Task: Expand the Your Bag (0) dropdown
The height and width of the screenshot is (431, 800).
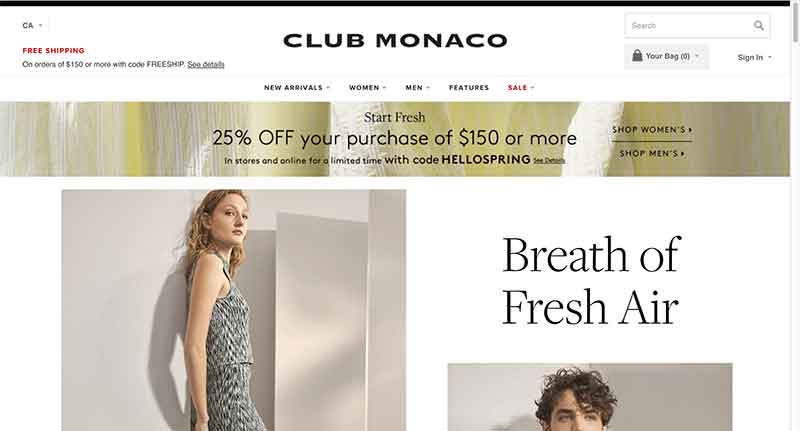Action: tap(666, 56)
